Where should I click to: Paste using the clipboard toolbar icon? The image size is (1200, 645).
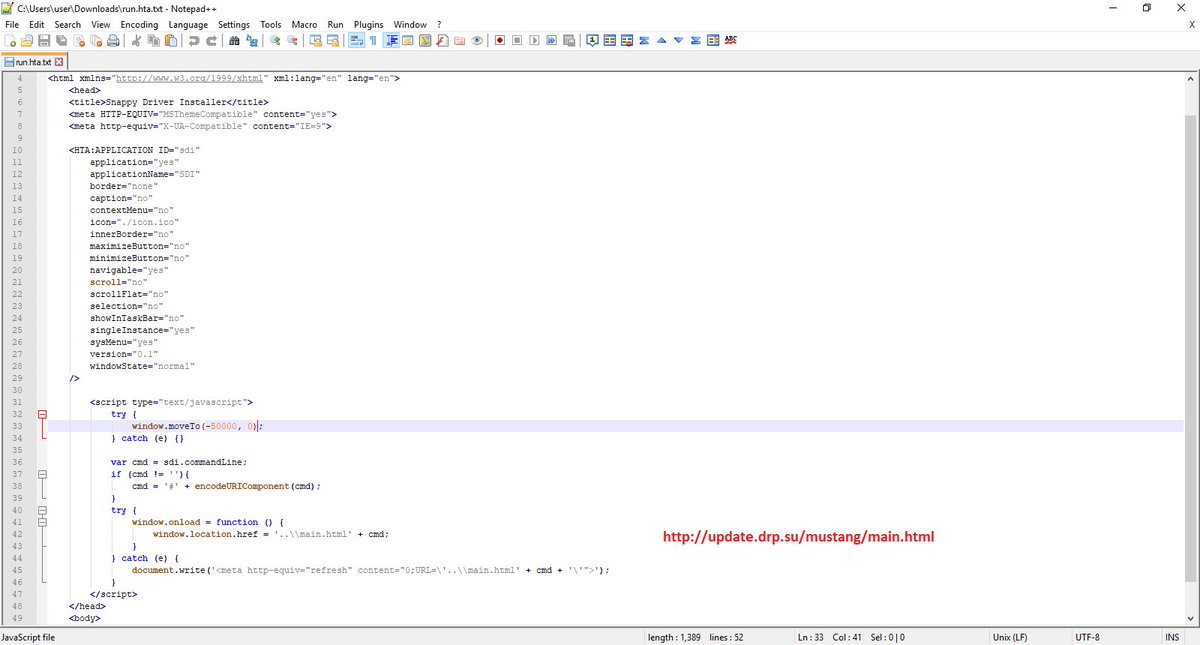pos(170,41)
